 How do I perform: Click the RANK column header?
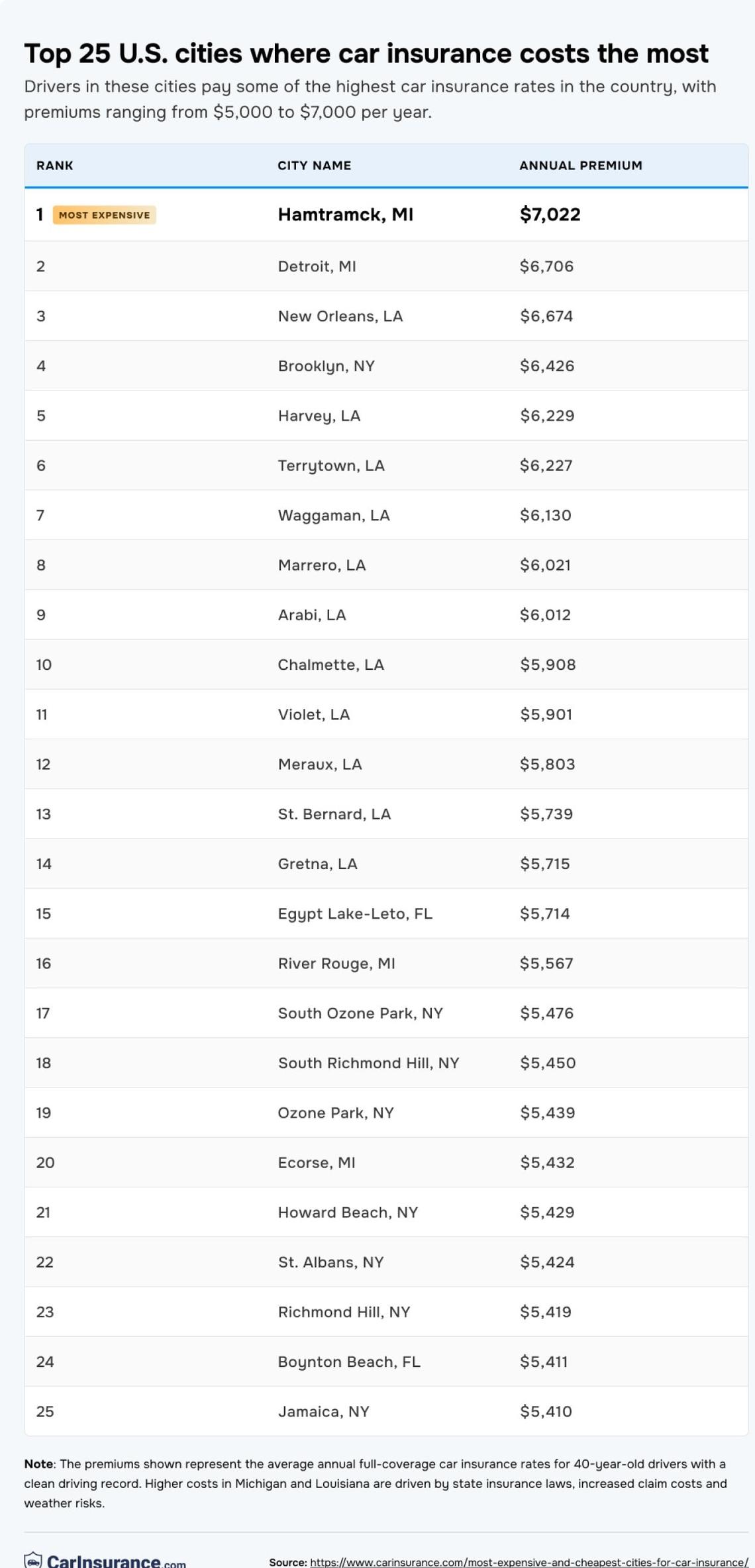click(55, 165)
